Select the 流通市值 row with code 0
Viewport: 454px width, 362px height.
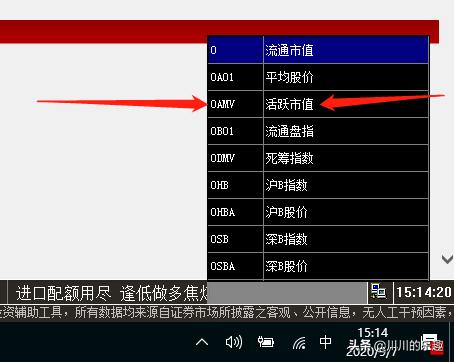pyautogui.click(x=318, y=50)
